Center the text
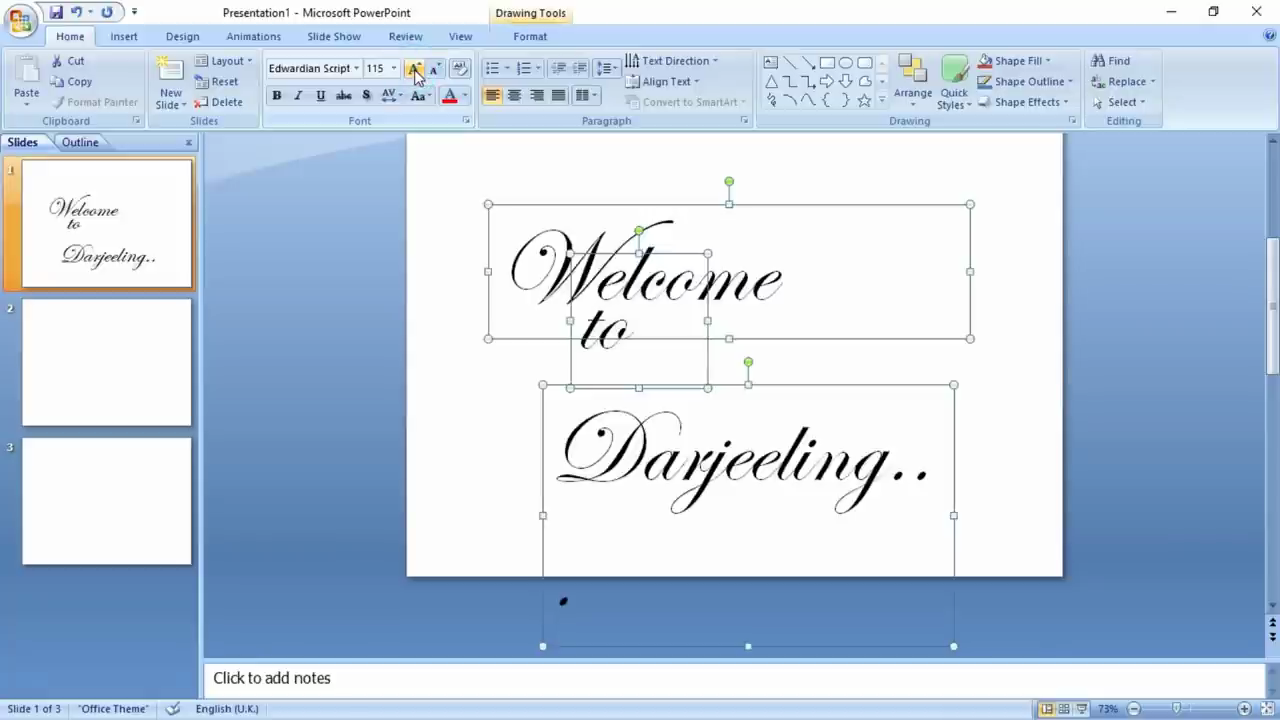Viewport: 1280px width, 720px height. tap(514, 96)
